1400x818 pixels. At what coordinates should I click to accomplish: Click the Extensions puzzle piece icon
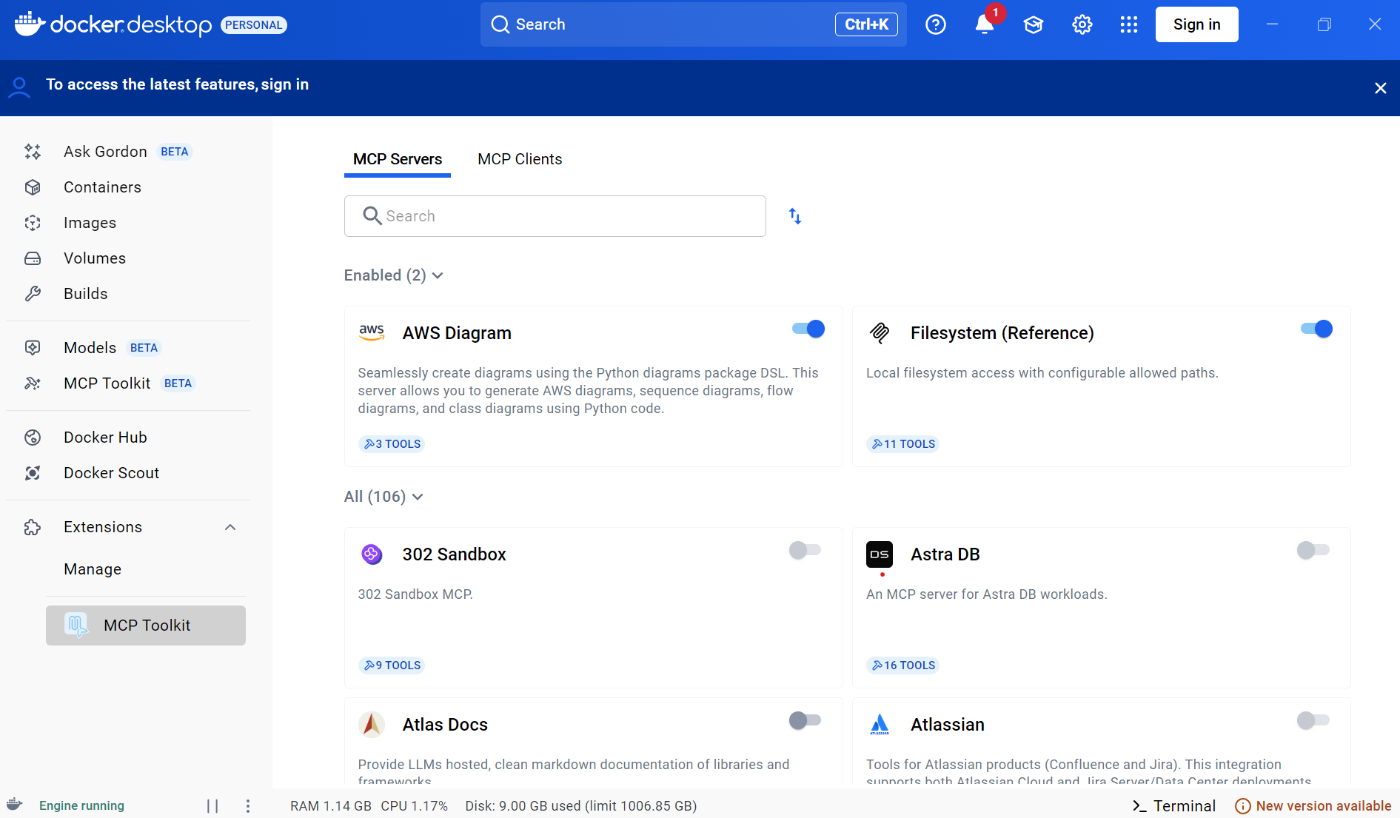tap(33, 527)
